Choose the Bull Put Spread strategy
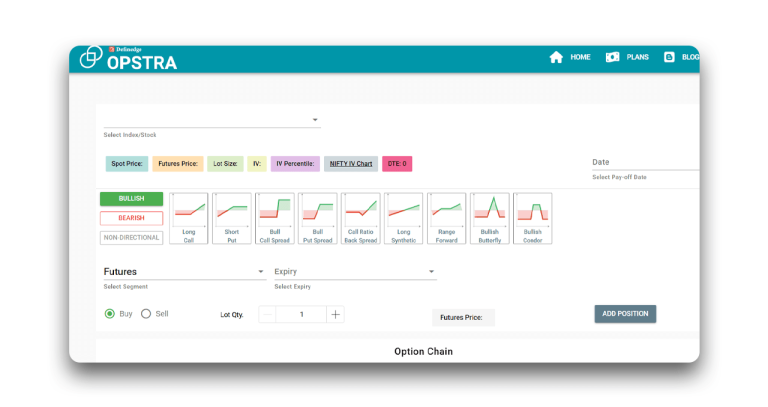Screen dimensions: 768x407 (317, 218)
